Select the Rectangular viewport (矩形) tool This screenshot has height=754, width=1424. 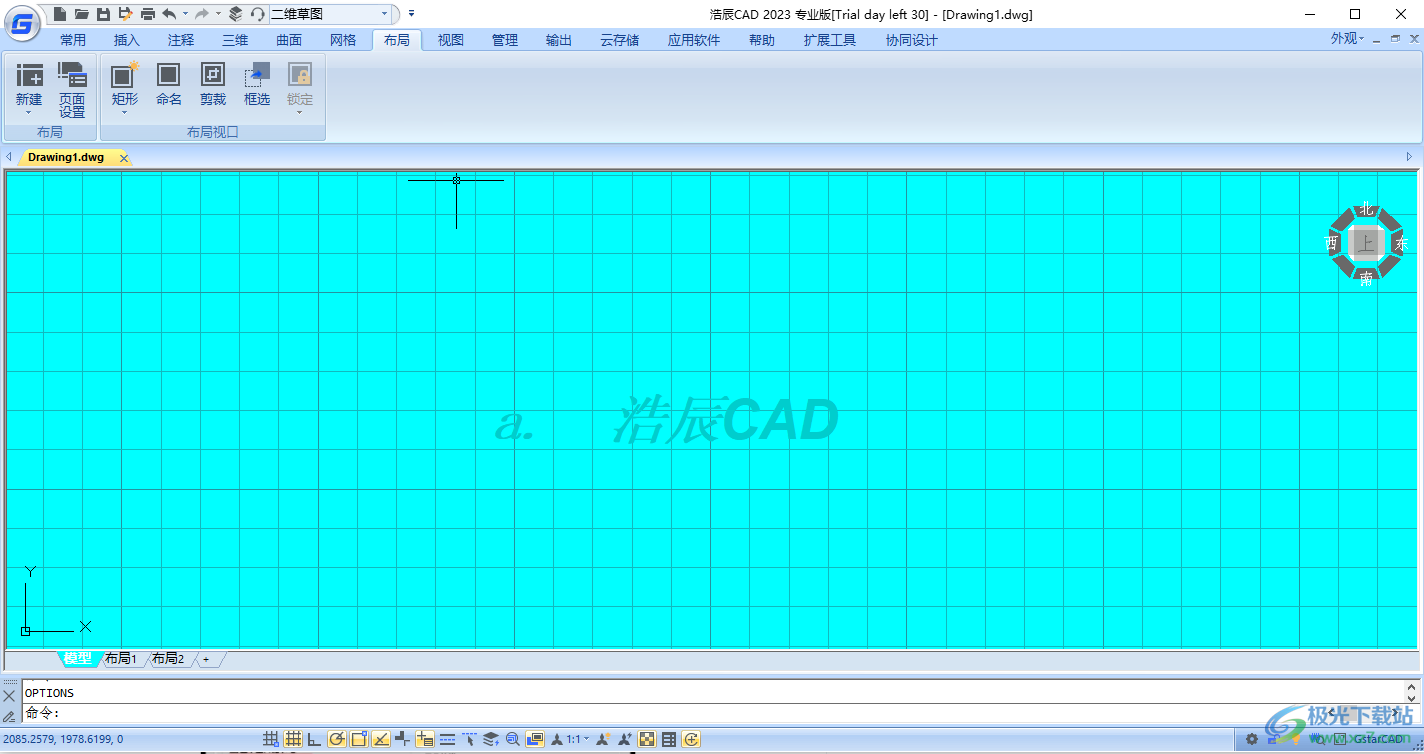(125, 75)
